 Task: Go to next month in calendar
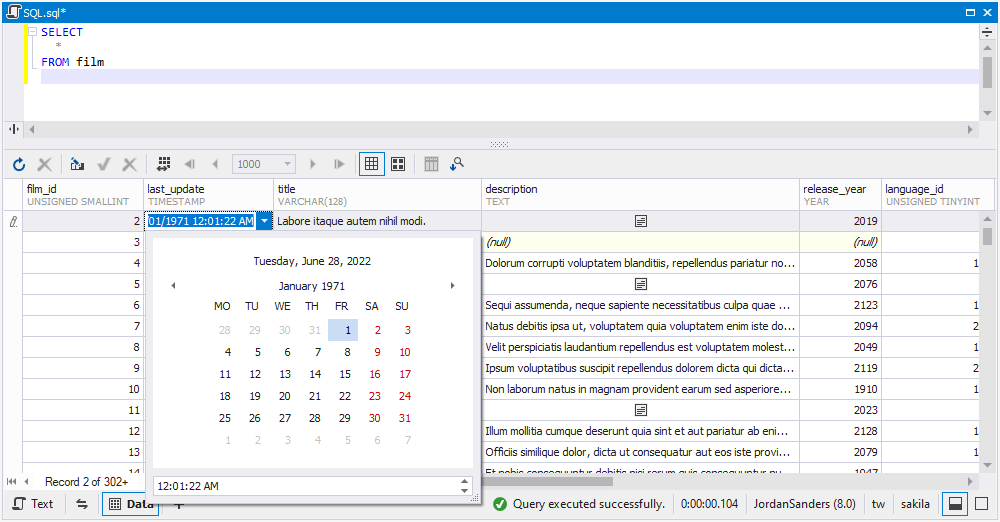point(453,285)
